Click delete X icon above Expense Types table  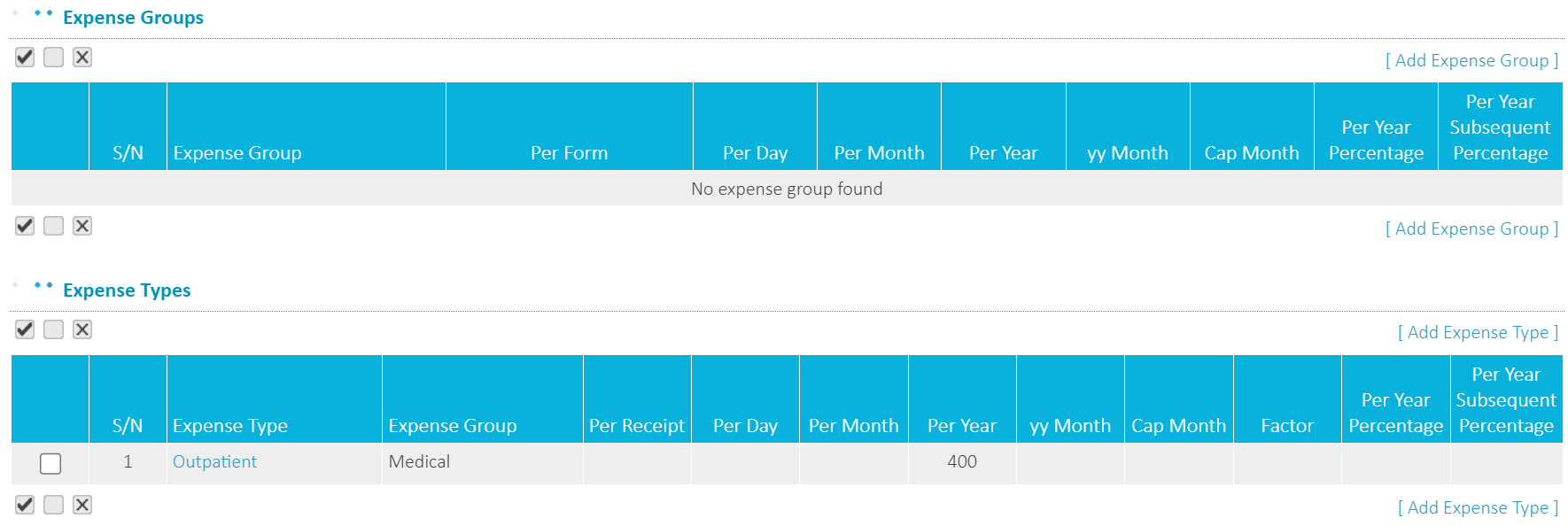[x=82, y=329]
